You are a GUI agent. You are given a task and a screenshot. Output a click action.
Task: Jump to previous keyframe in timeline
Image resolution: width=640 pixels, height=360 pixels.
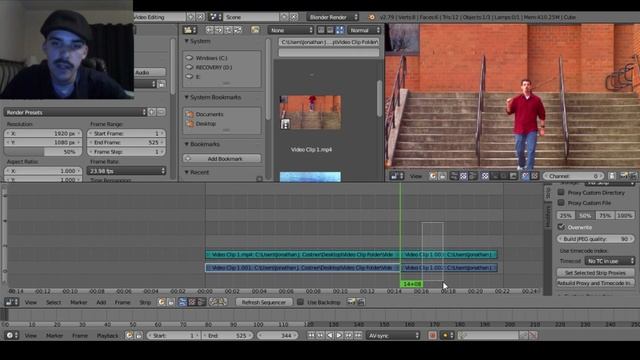coord(321,336)
